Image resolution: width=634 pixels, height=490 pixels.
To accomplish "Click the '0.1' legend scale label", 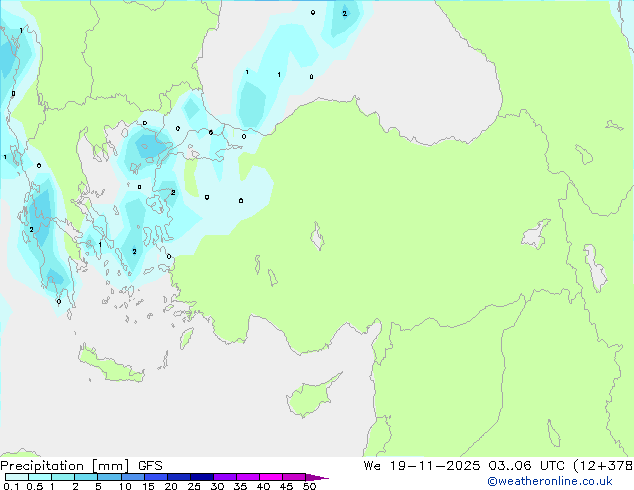I will pos(11,486).
